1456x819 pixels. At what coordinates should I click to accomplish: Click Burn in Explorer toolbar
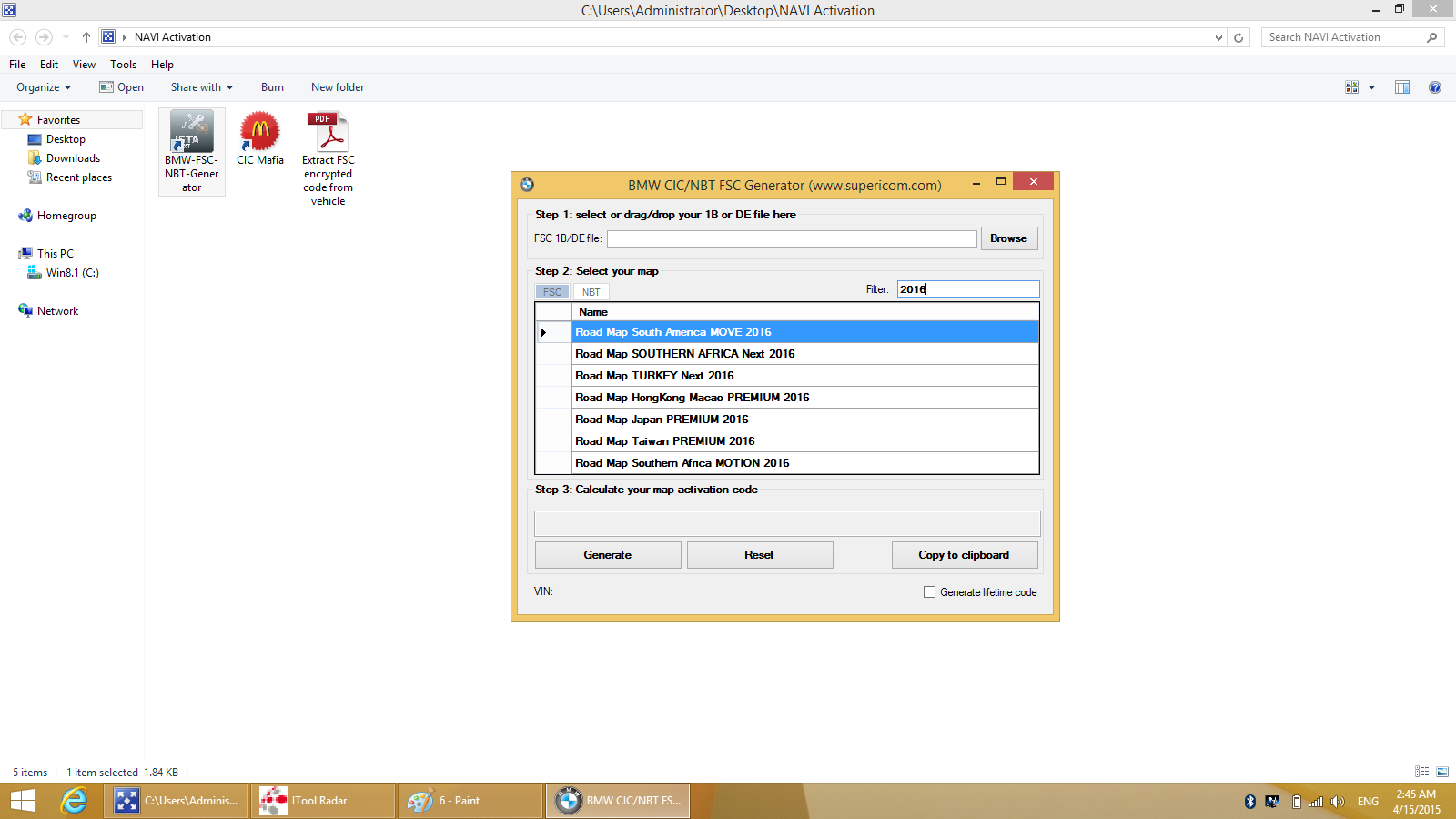click(272, 87)
